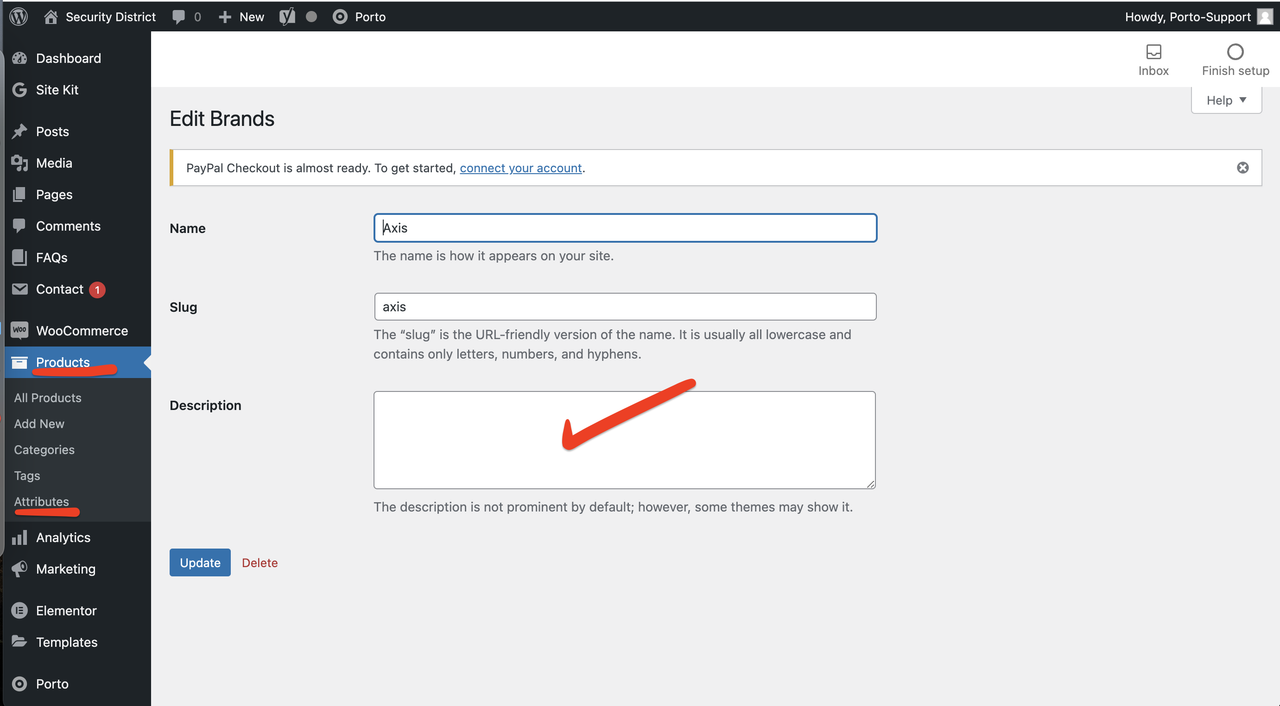Select Categories submenu item
This screenshot has height=706, width=1280.
[44, 450]
